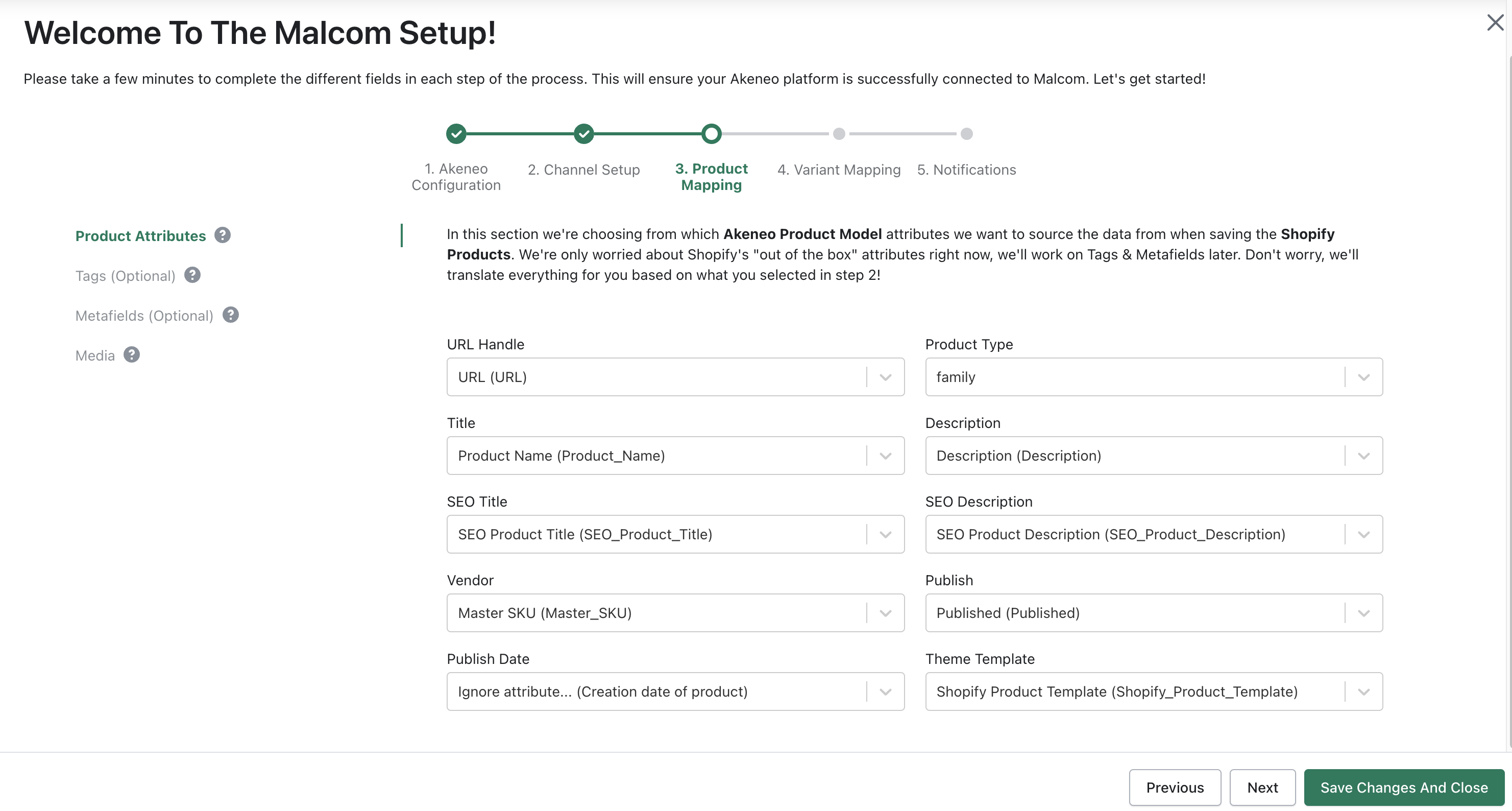This screenshot has width=1512, height=811.
Task: Open the Product Type dropdown arrow
Action: pyautogui.click(x=1363, y=377)
